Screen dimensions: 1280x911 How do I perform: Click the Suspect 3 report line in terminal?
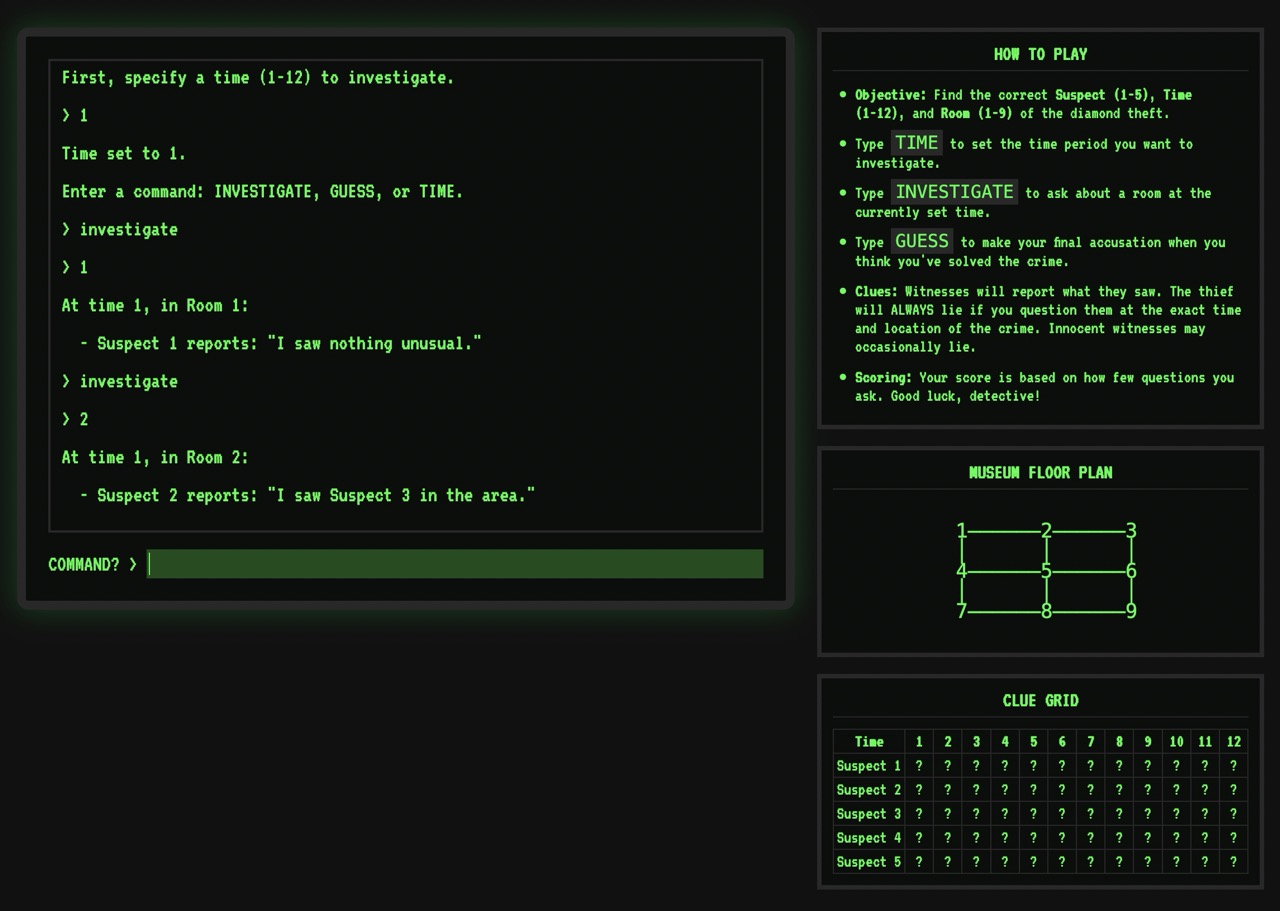point(315,495)
